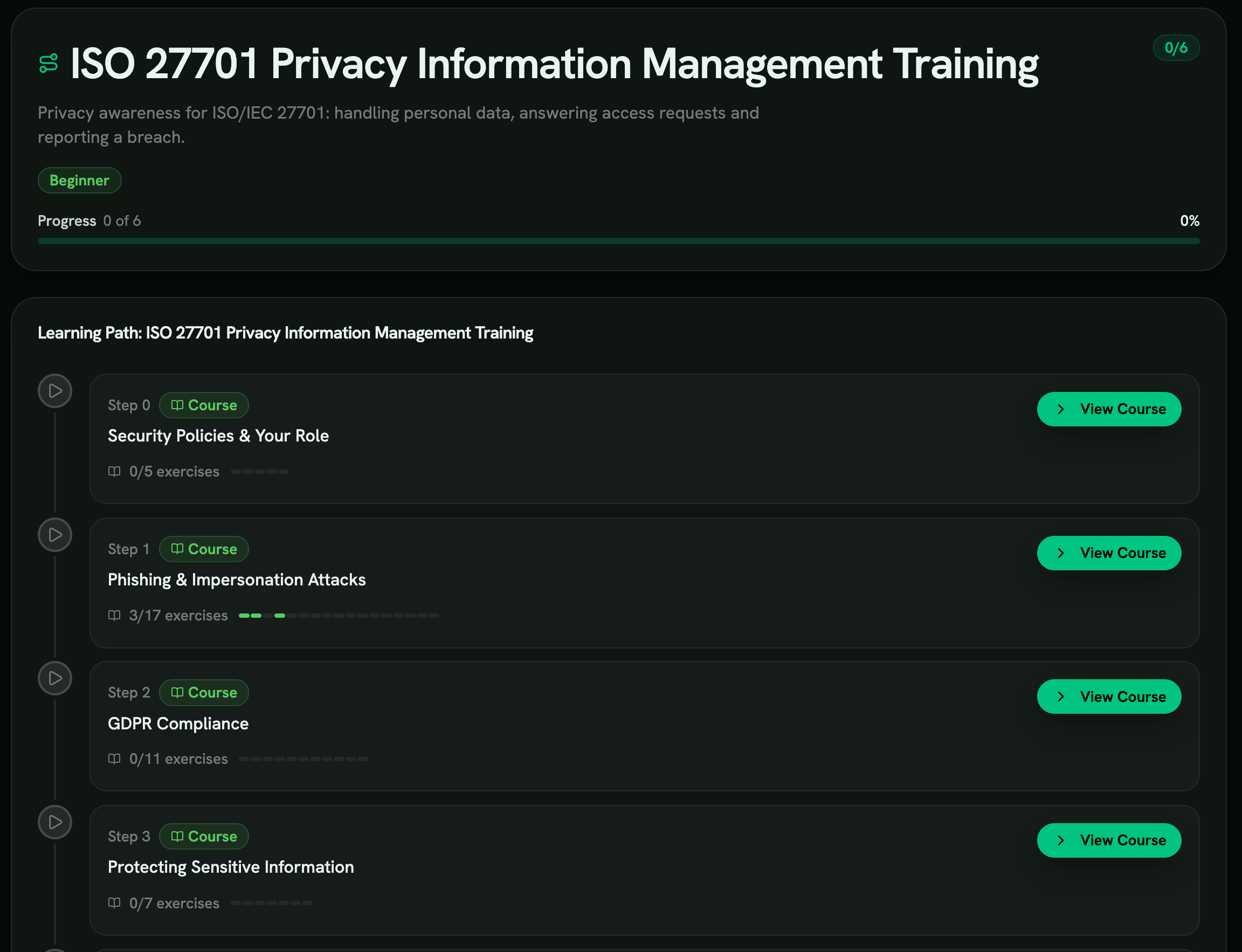Click the book icon beside 0/5 exercises
Viewport: 1242px width, 952px height.
point(114,472)
